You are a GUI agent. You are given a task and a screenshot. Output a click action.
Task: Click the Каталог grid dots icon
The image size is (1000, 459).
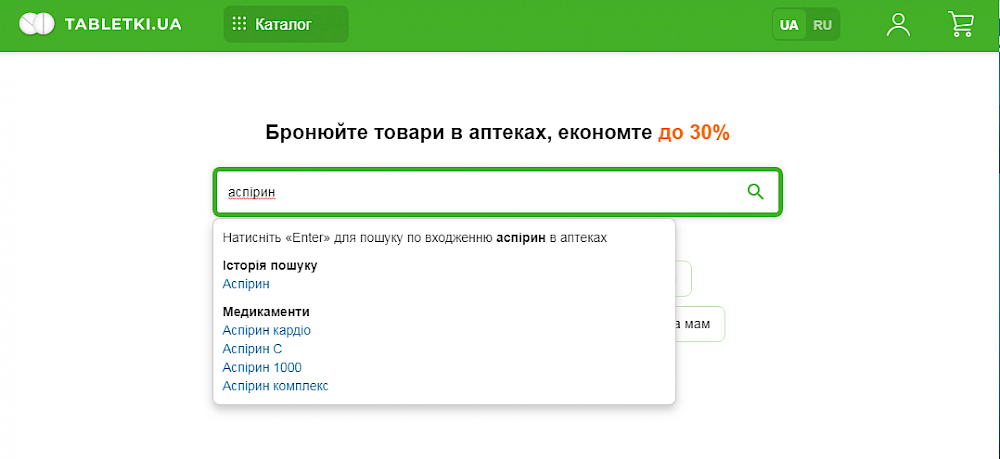click(x=239, y=24)
